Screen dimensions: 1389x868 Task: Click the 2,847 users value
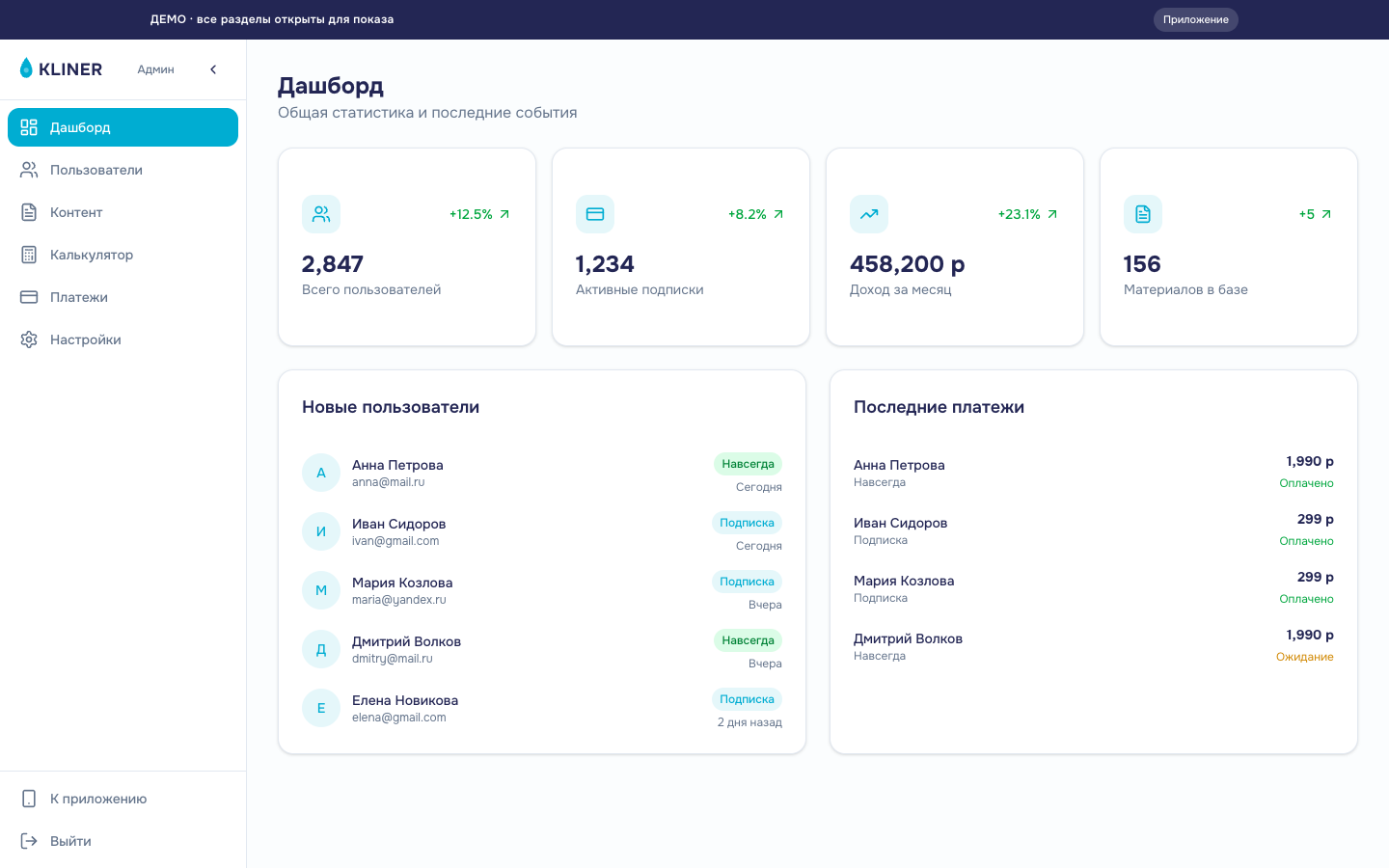coord(333,264)
